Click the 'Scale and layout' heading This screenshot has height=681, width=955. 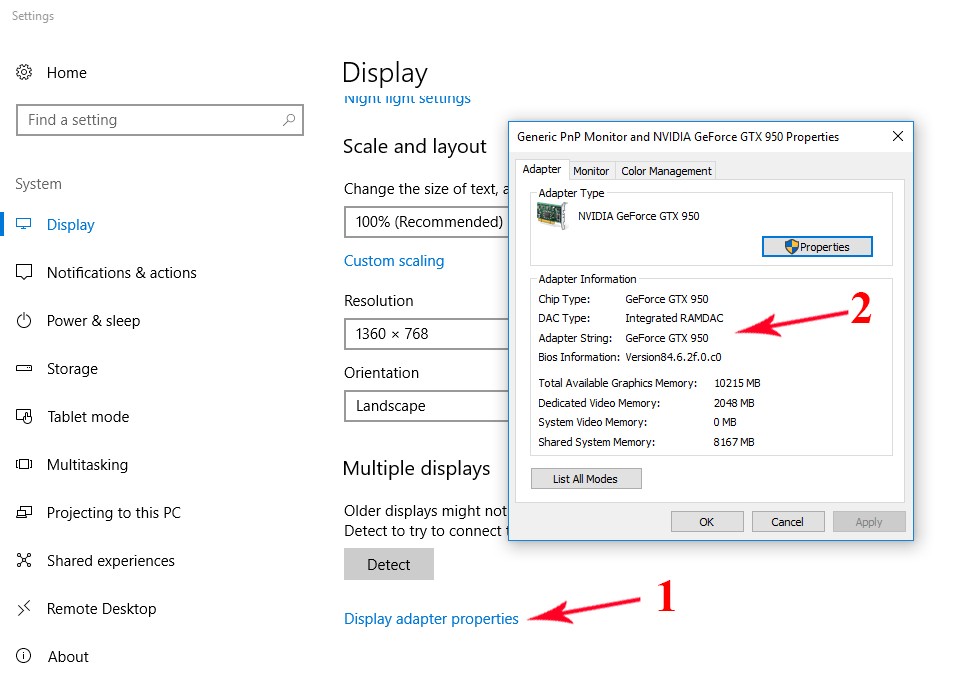(x=415, y=146)
